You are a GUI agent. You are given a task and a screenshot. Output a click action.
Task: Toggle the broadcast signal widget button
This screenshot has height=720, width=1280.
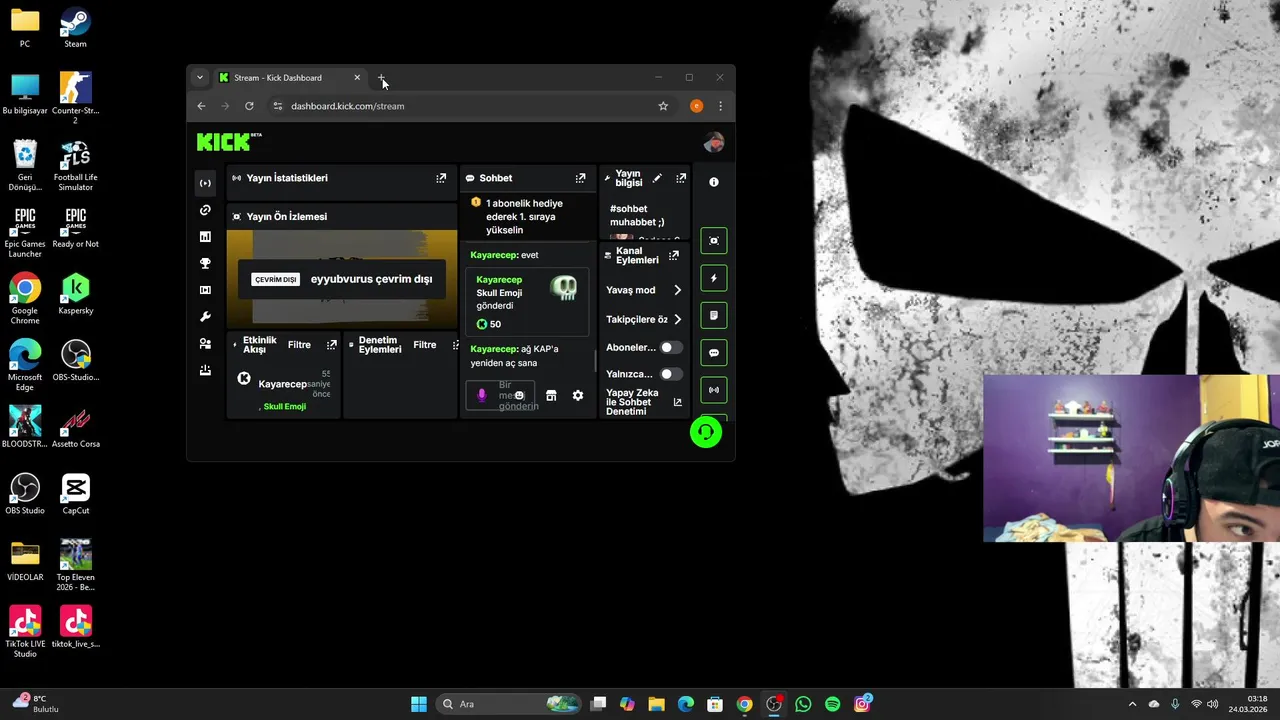point(714,390)
